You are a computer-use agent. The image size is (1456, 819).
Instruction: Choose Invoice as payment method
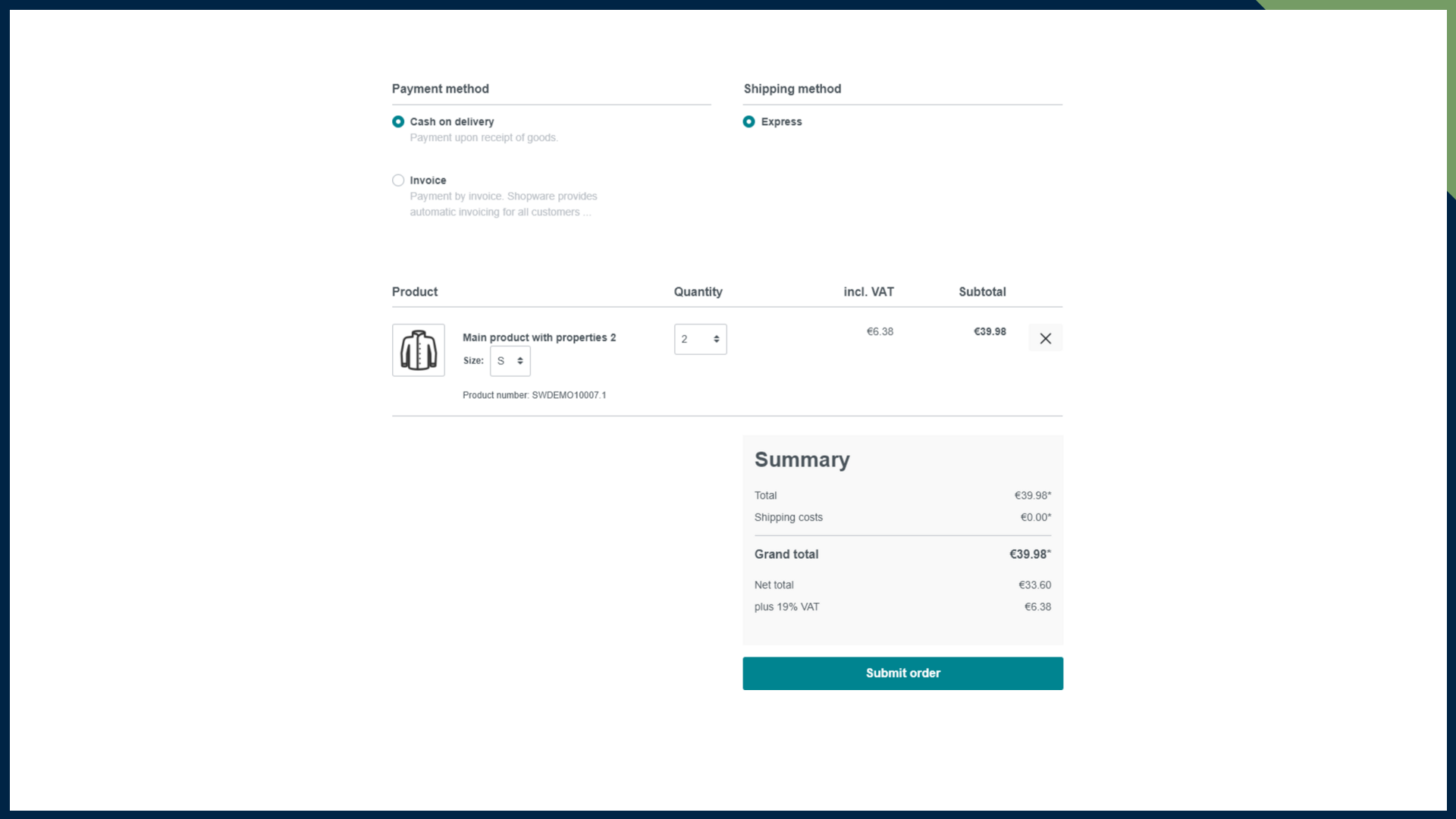point(398,180)
